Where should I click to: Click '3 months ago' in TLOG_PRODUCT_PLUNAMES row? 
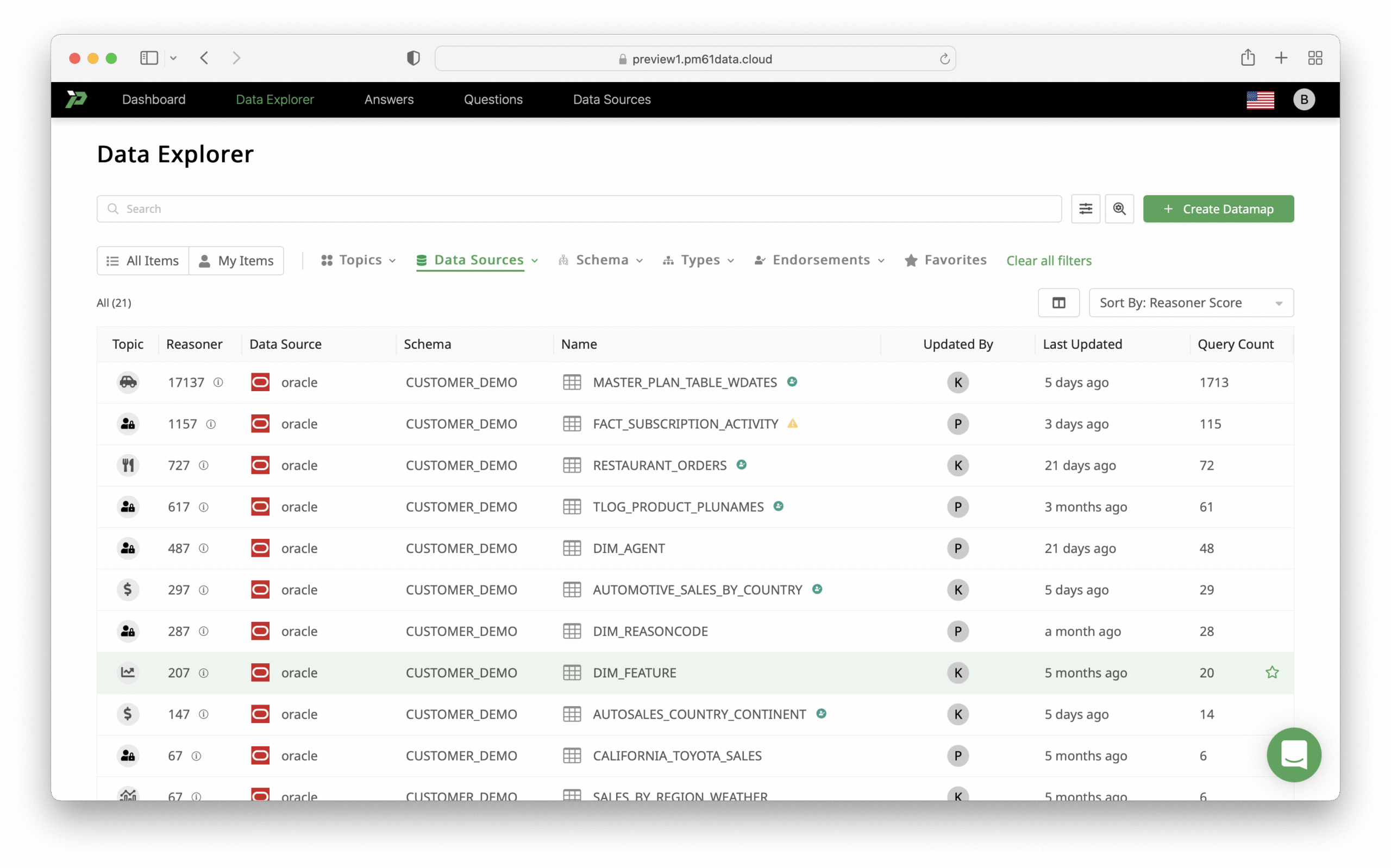tap(1085, 507)
